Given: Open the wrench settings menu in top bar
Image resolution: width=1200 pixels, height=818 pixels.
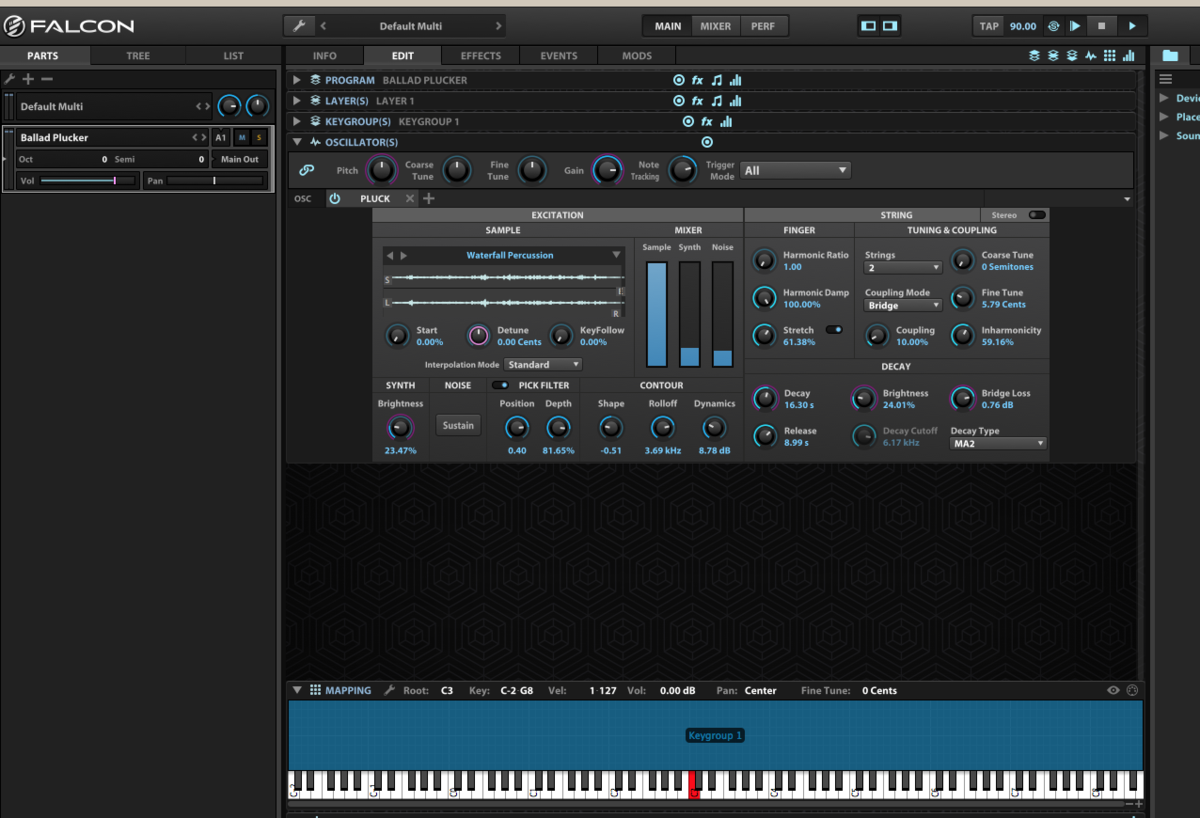Looking at the screenshot, I should (299, 26).
